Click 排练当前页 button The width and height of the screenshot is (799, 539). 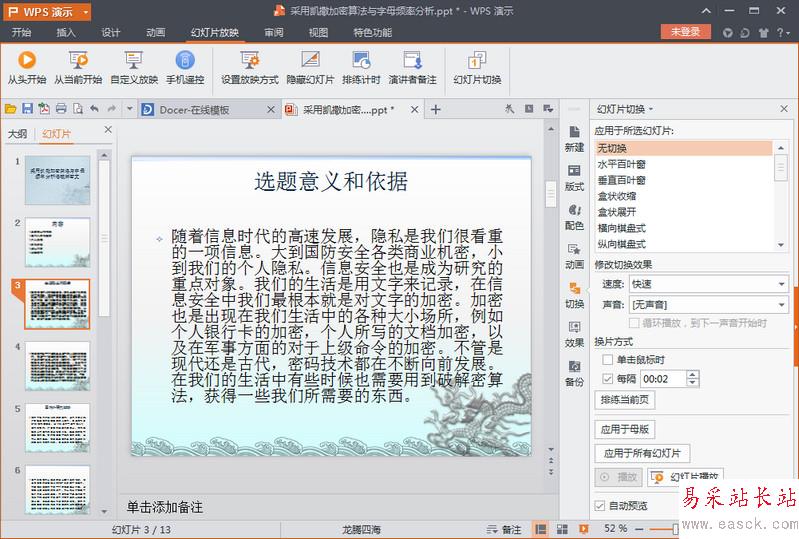[x=624, y=400]
